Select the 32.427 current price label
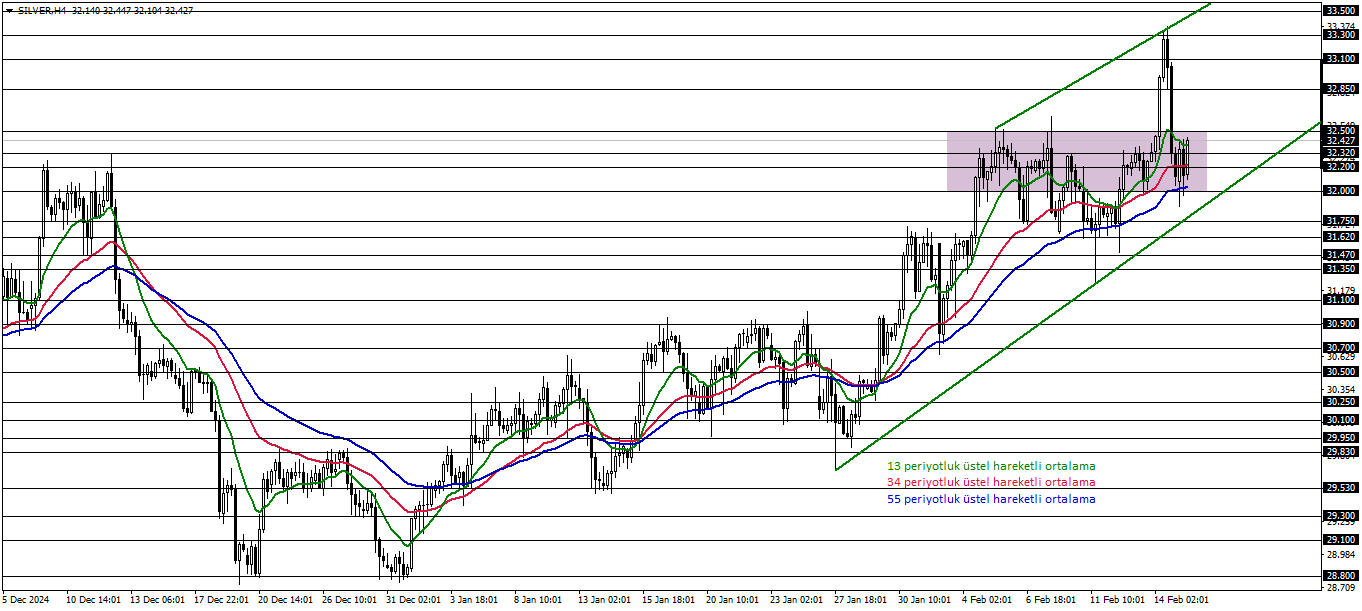This screenshot has width=1362, height=611. pyautogui.click(x=1340, y=141)
